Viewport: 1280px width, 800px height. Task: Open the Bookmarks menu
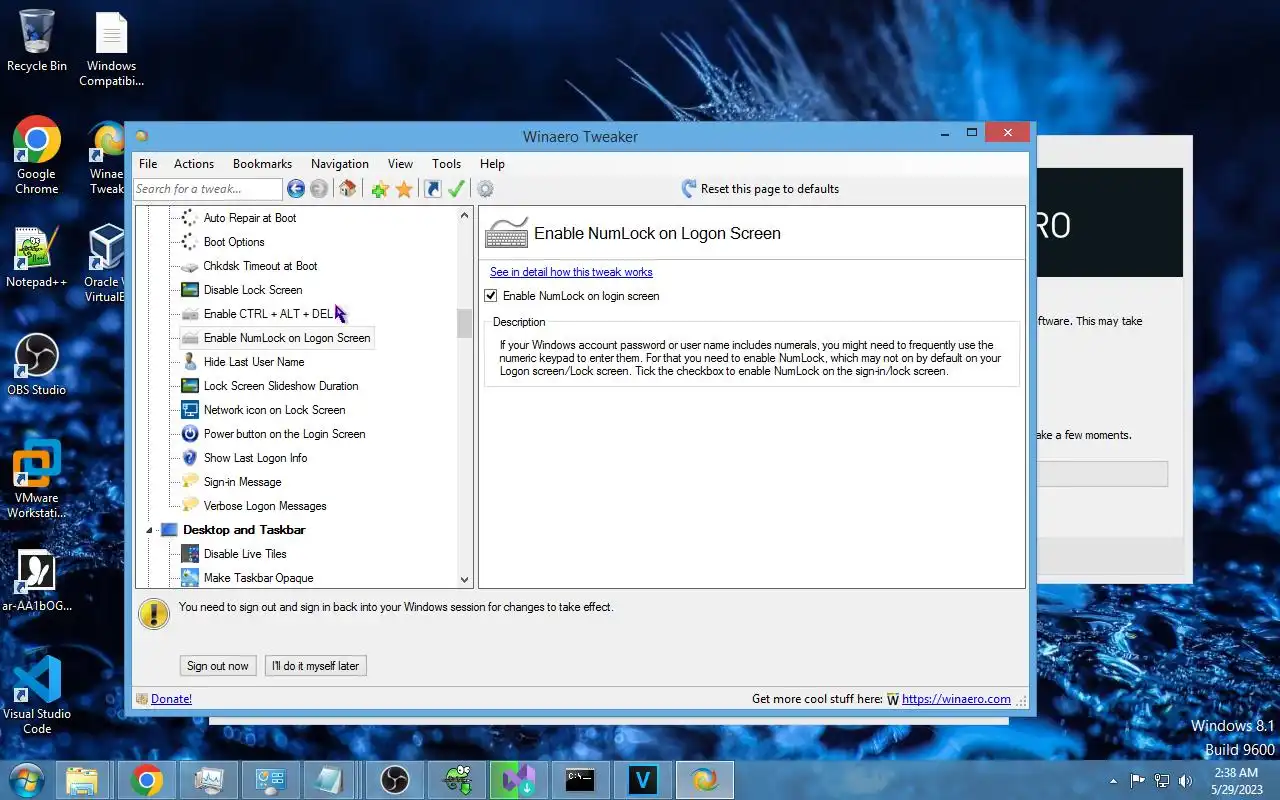(x=262, y=164)
